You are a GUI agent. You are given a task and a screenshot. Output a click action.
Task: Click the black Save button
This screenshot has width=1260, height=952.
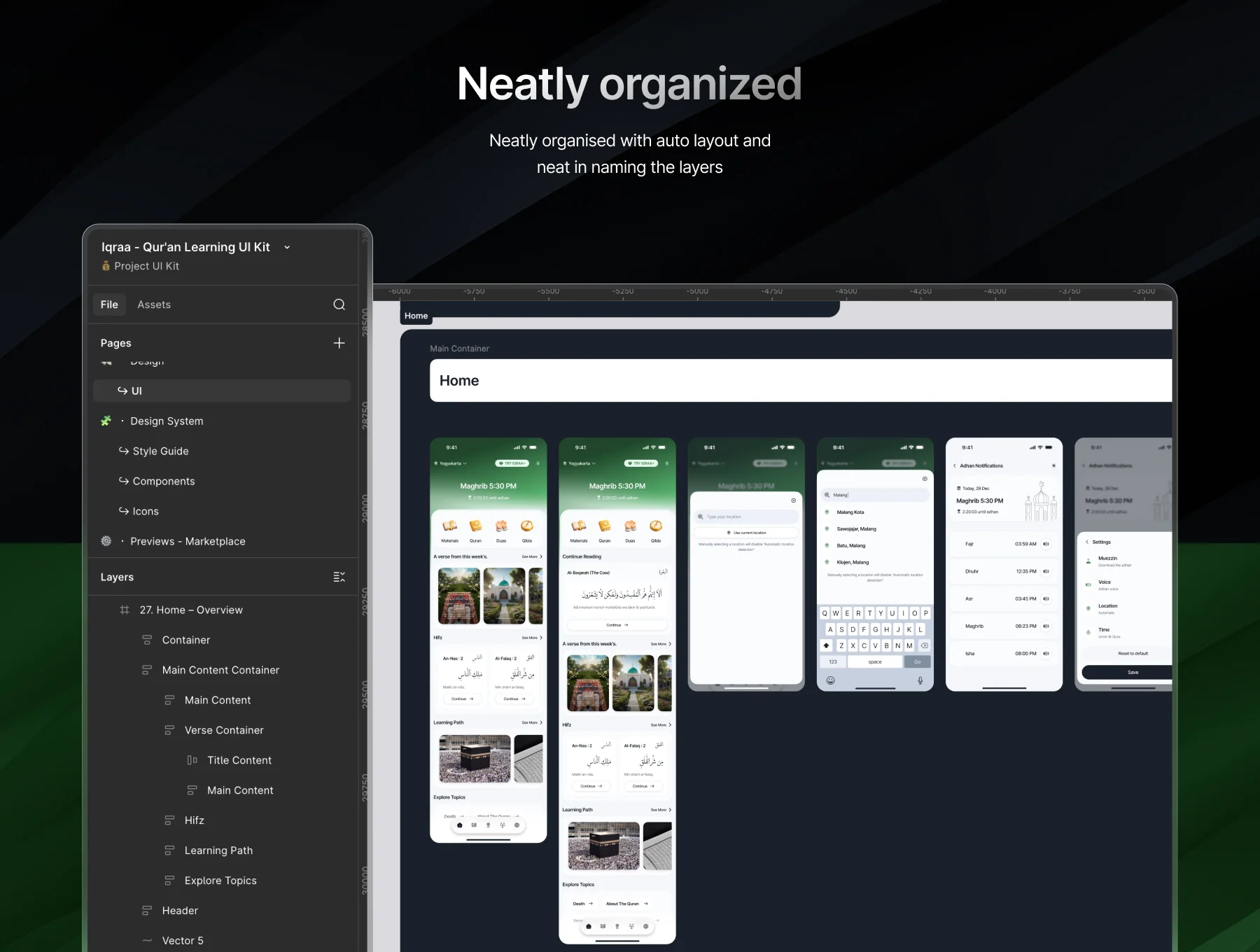pyautogui.click(x=1127, y=672)
